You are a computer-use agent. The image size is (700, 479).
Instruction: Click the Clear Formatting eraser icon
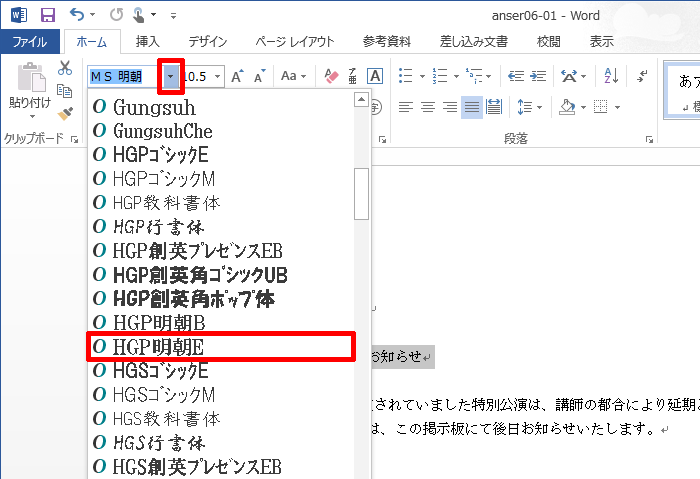pos(331,76)
